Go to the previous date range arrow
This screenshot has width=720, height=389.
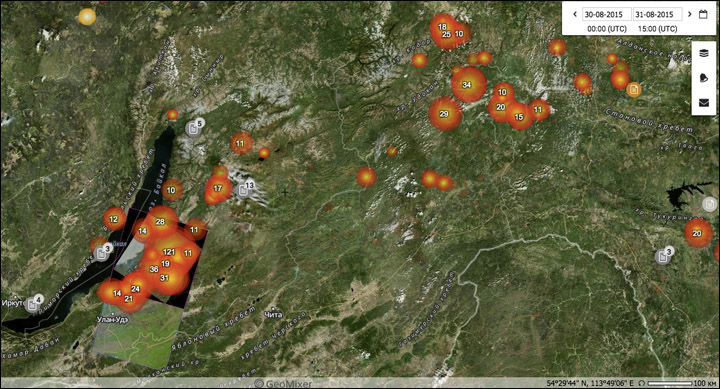coord(574,14)
